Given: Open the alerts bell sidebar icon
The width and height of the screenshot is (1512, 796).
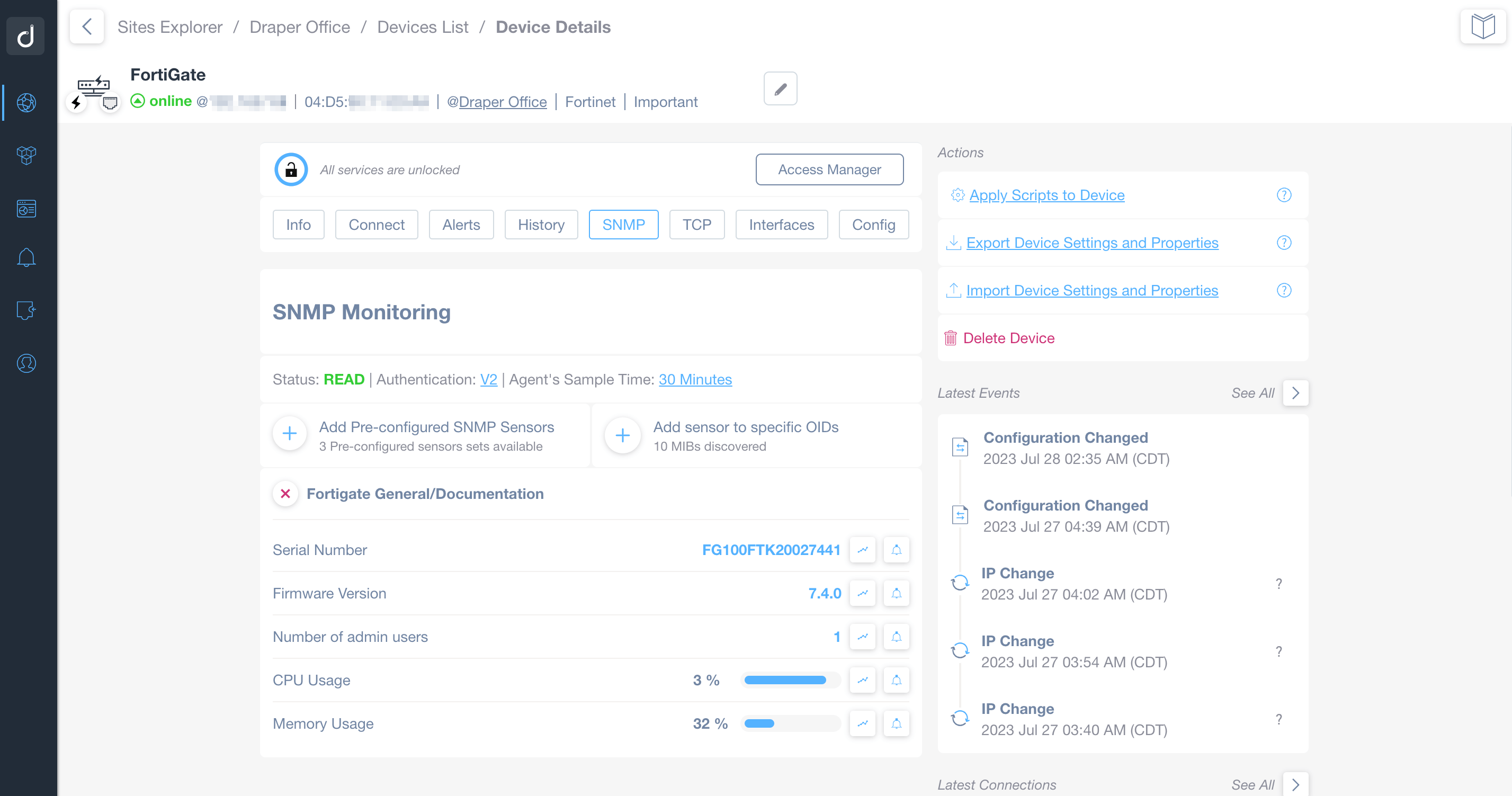Looking at the screenshot, I should (x=26, y=258).
